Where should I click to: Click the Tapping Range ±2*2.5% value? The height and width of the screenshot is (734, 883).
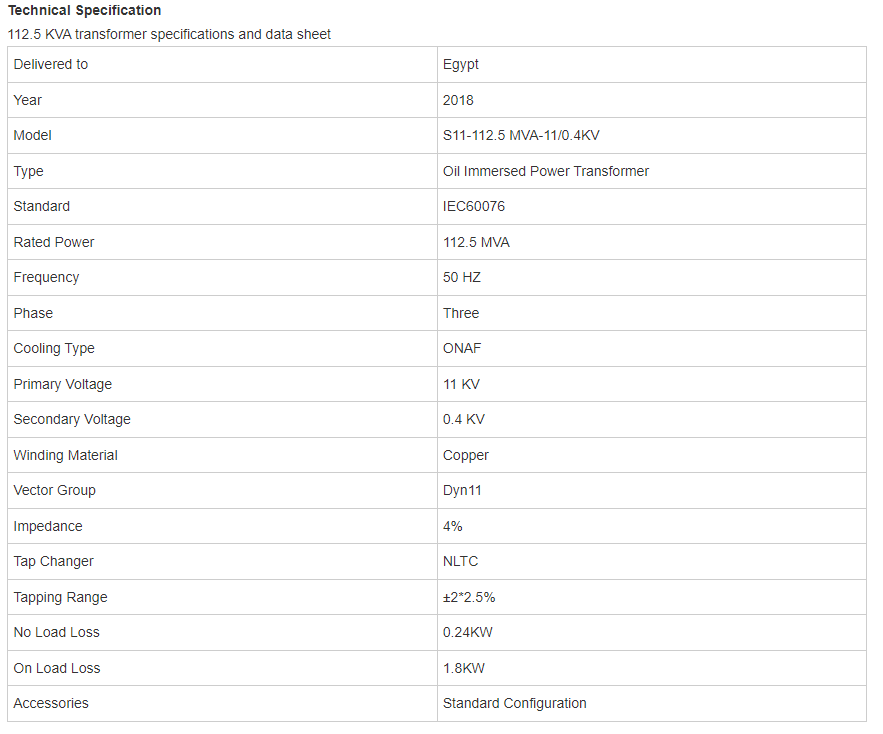[469, 597]
